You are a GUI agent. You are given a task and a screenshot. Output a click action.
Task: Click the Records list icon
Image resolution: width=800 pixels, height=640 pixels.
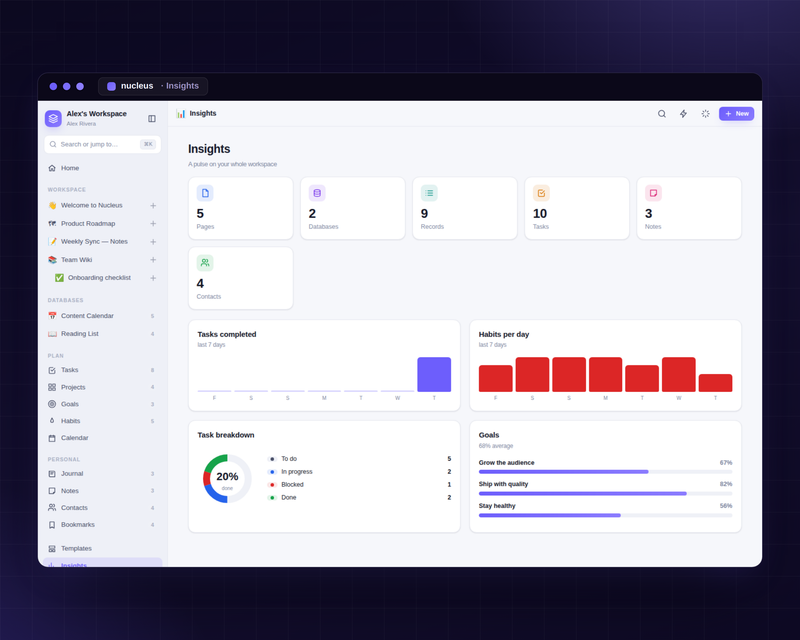click(429, 193)
